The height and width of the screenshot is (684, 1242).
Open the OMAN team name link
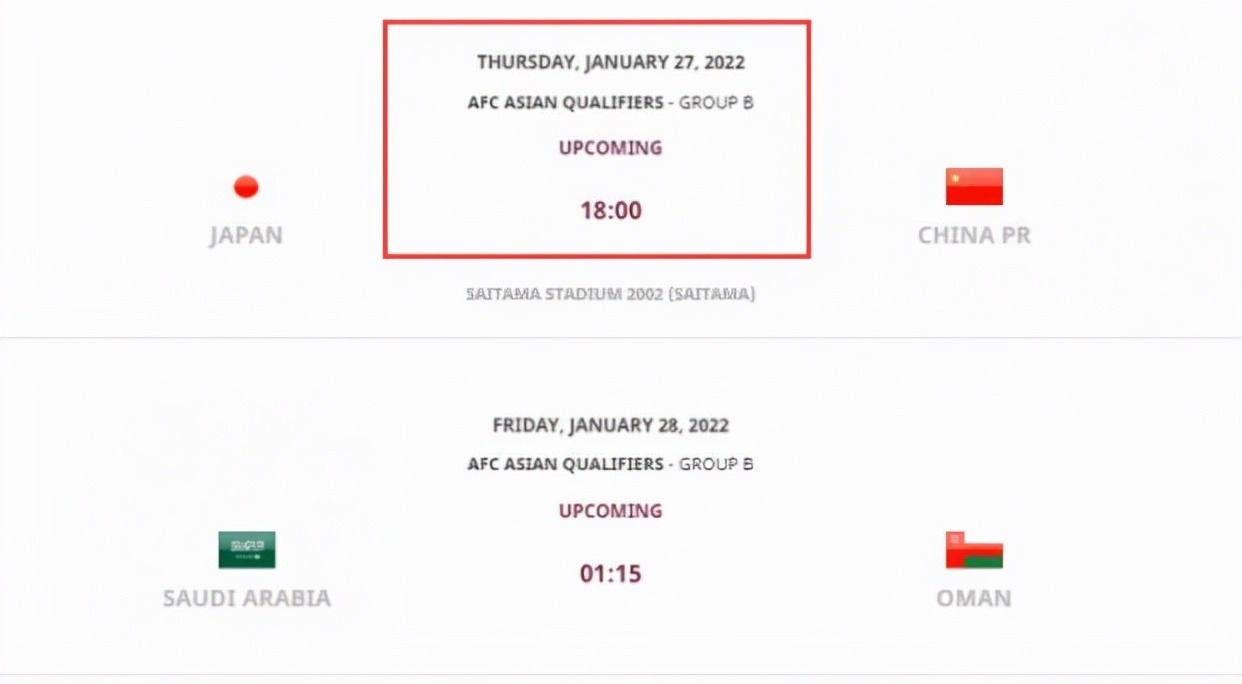(x=974, y=599)
